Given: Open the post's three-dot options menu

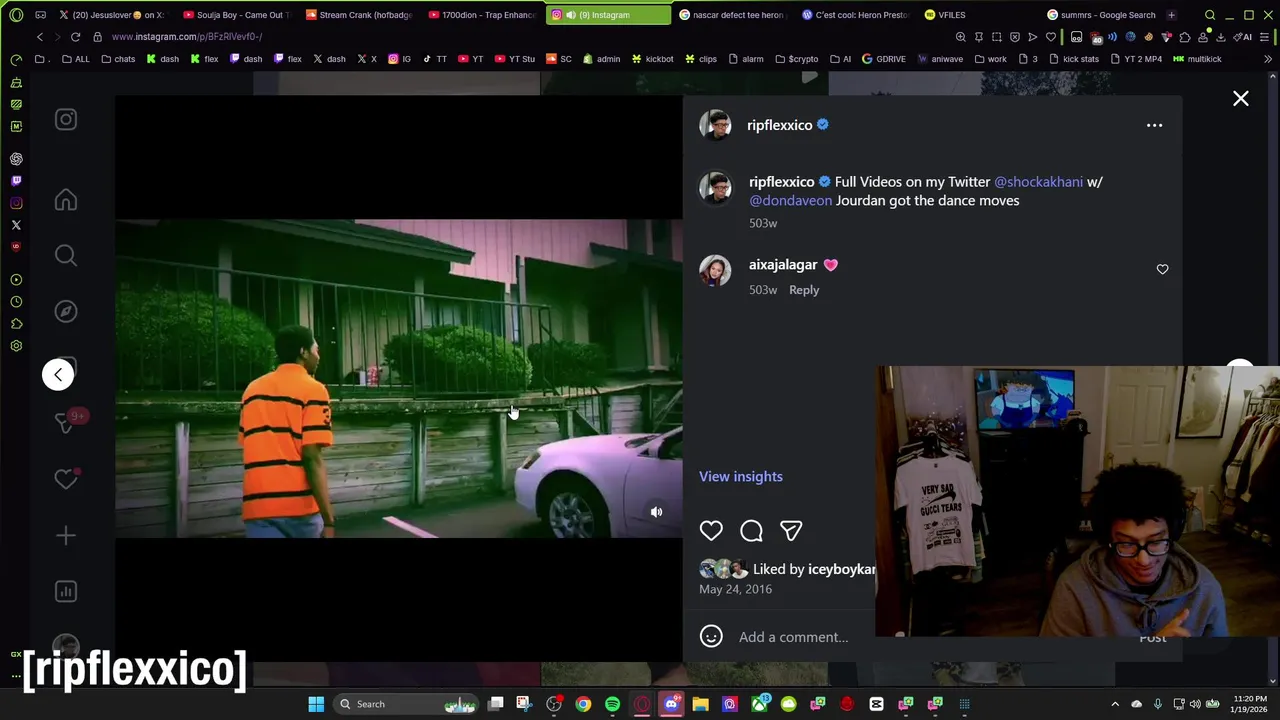Looking at the screenshot, I should pyautogui.click(x=1154, y=125).
